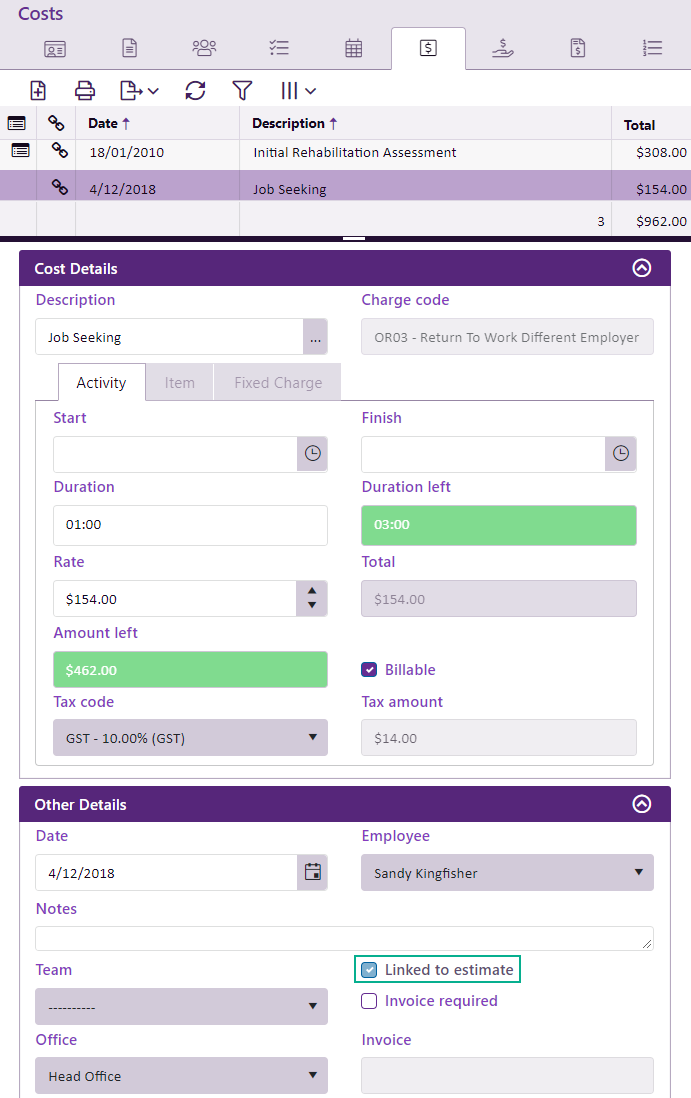Click the refresh costs icon
Screen dimensions: 691x1098
click(x=195, y=90)
